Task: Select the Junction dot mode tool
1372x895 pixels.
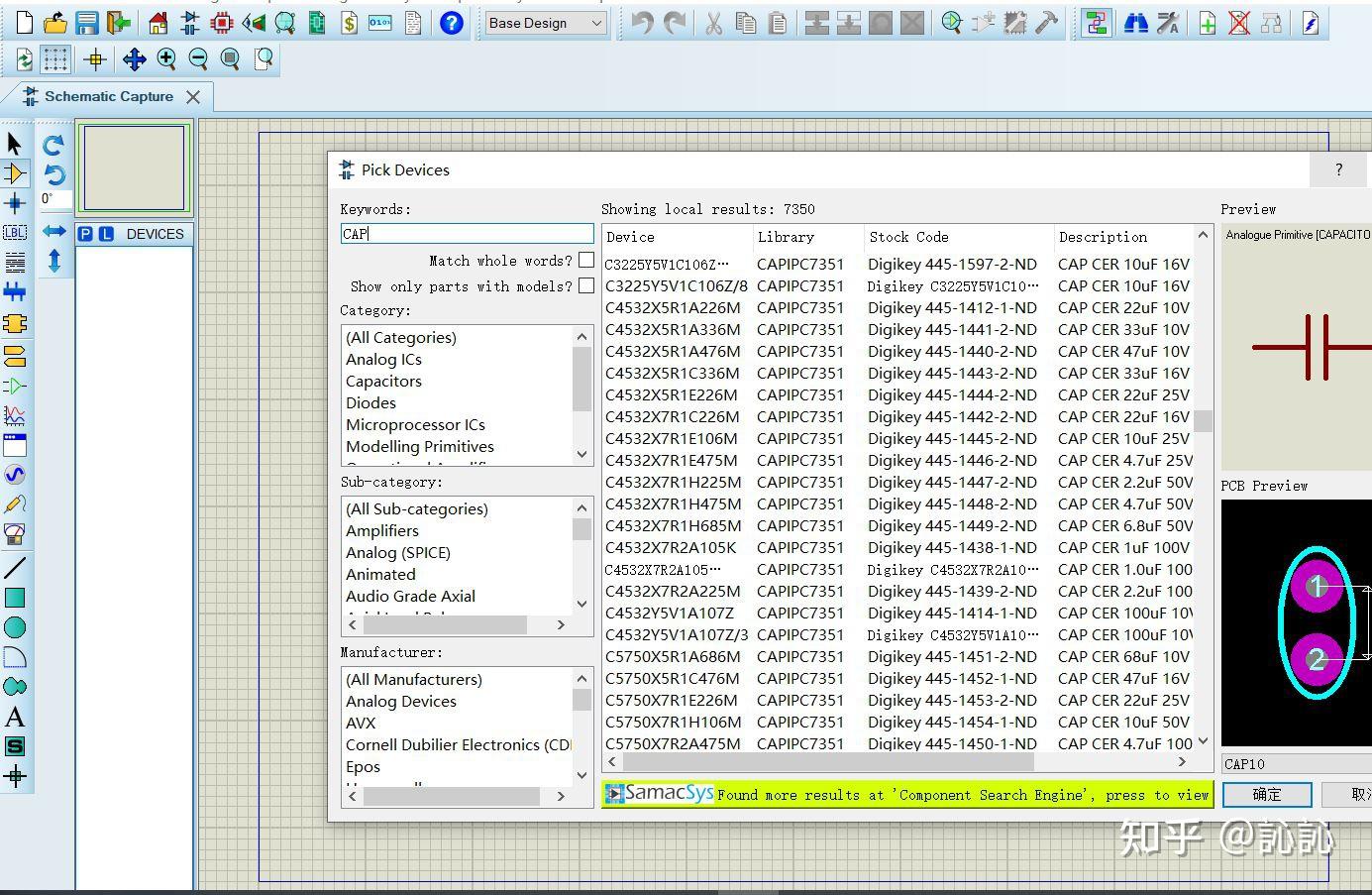Action: pos(15,203)
